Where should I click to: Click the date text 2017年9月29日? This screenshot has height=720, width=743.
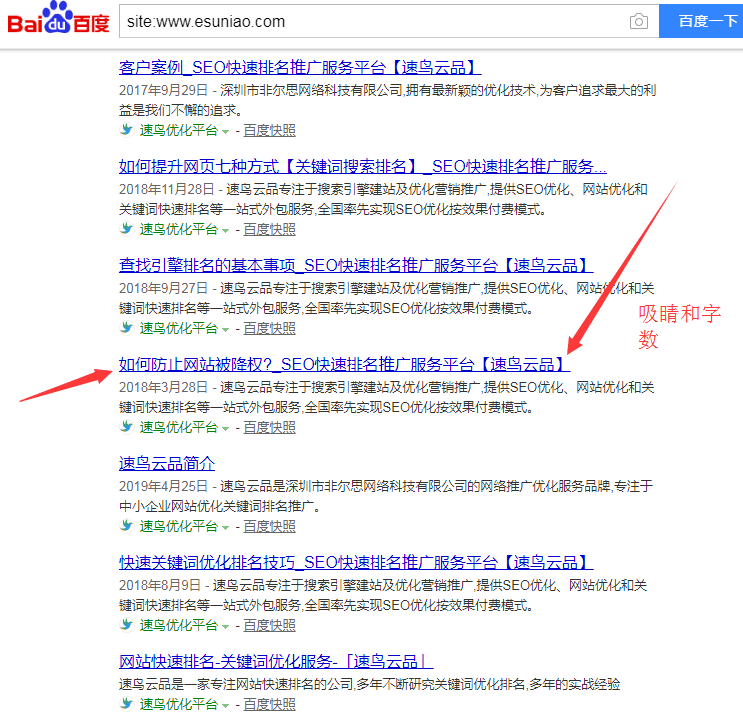click(163, 90)
